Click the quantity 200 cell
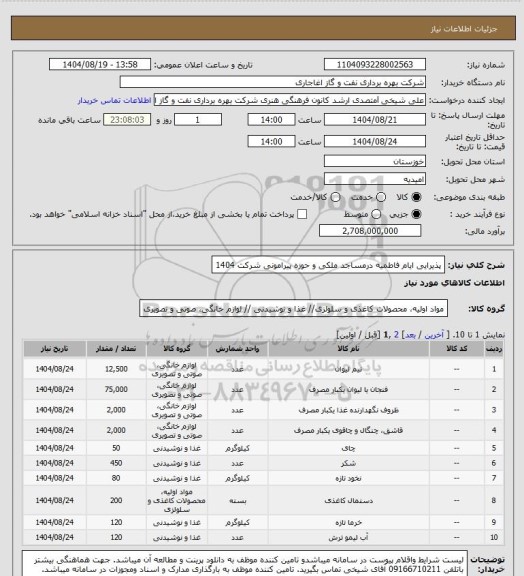524x576 pixels. coord(116,500)
